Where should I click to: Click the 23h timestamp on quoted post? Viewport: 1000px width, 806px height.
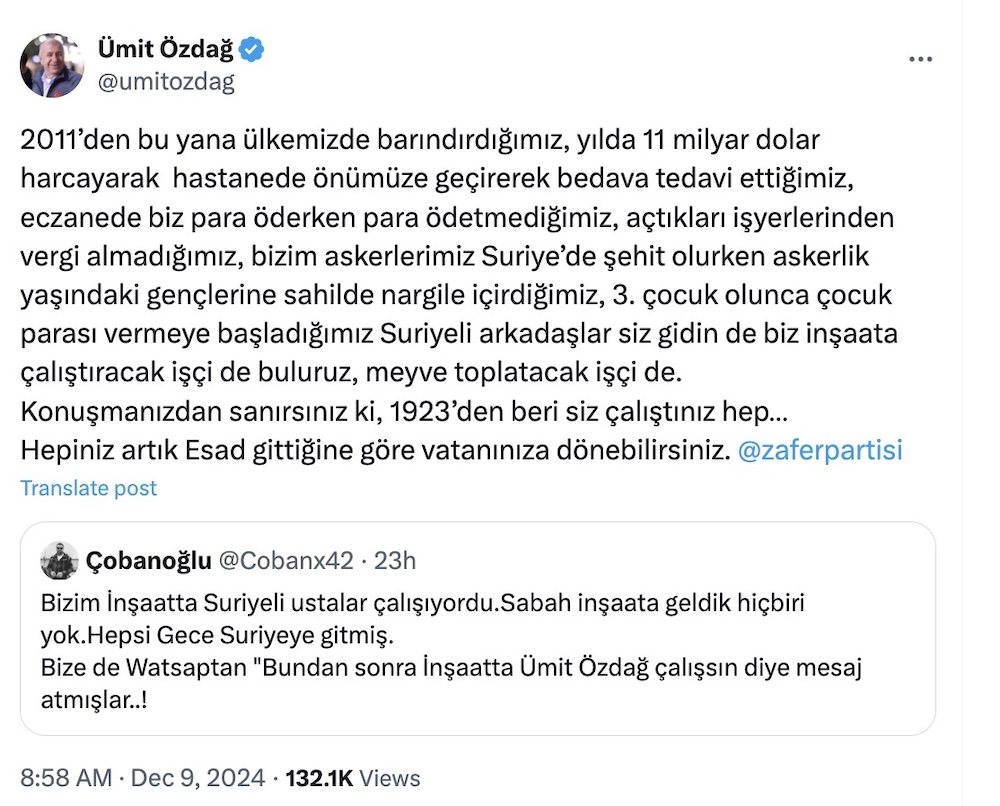pyautogui.click(x=394, y=561)
